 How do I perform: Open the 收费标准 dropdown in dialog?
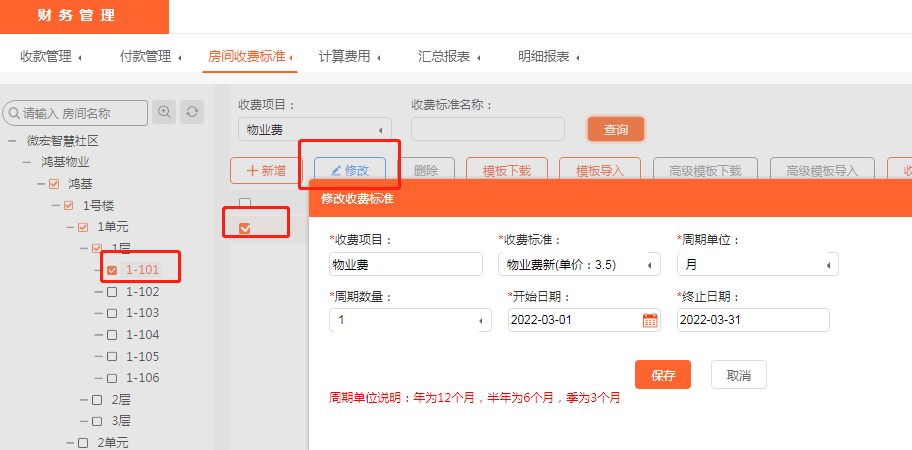pos(579,264)
